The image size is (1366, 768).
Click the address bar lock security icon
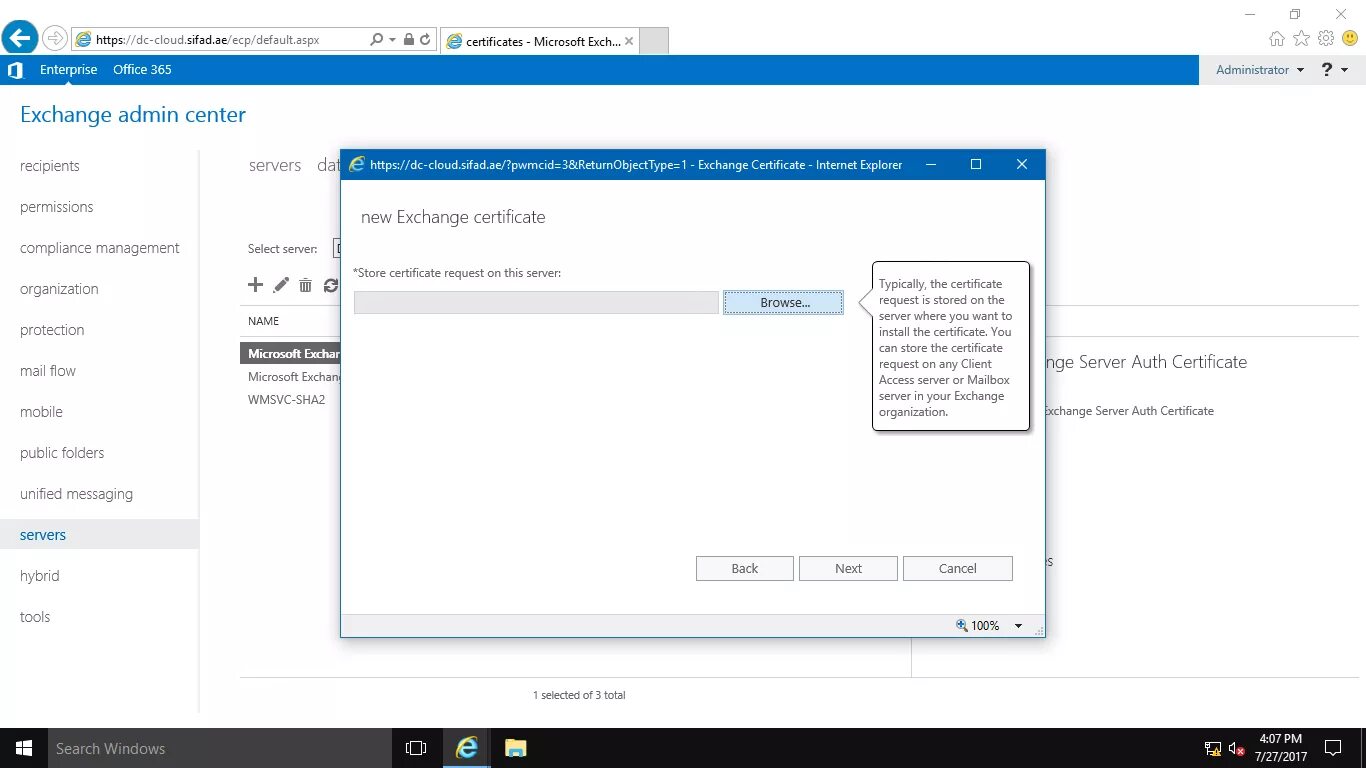tap(408, 40)
